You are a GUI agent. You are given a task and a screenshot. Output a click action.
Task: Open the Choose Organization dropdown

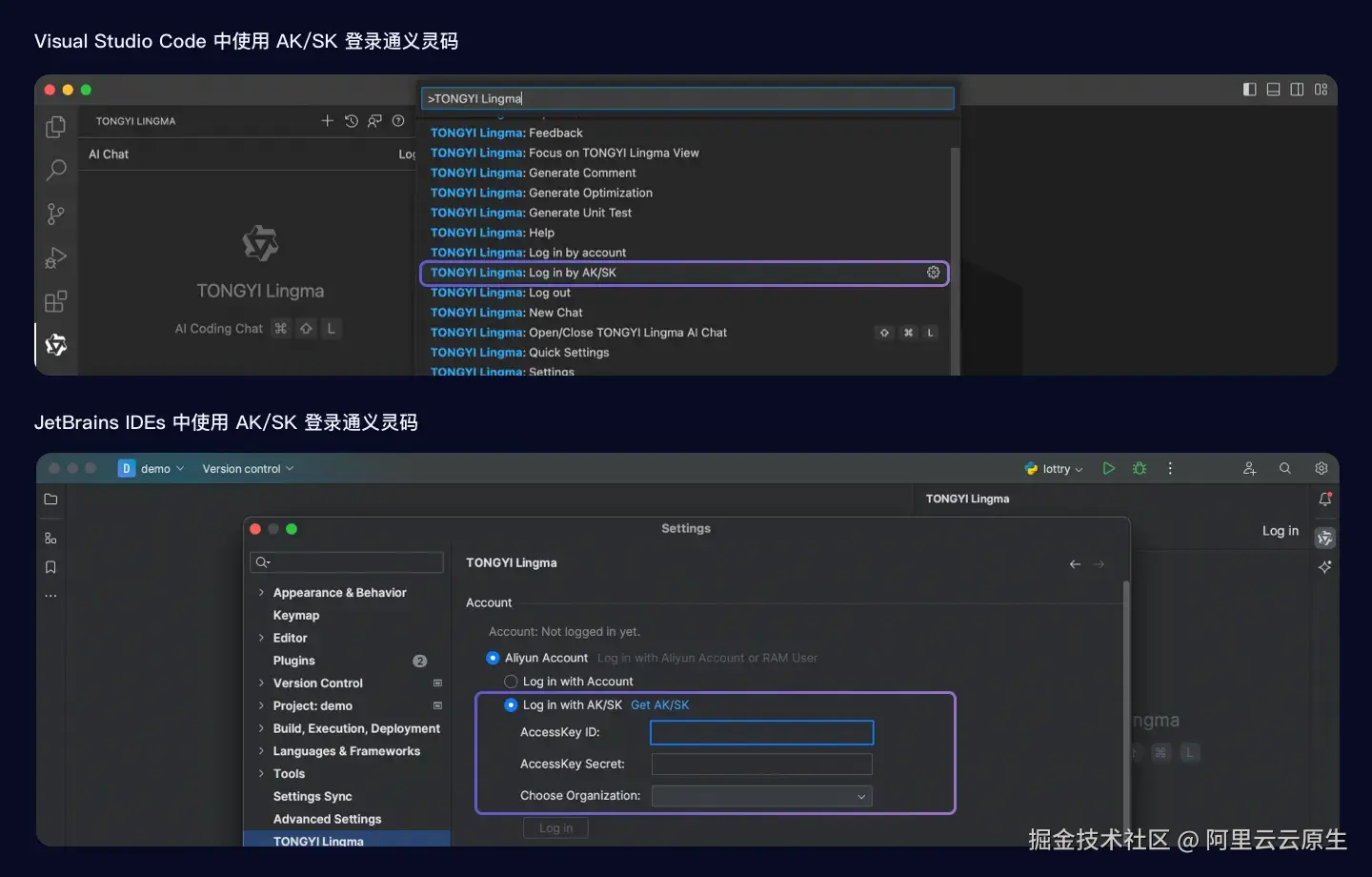[x=762, y=796]
